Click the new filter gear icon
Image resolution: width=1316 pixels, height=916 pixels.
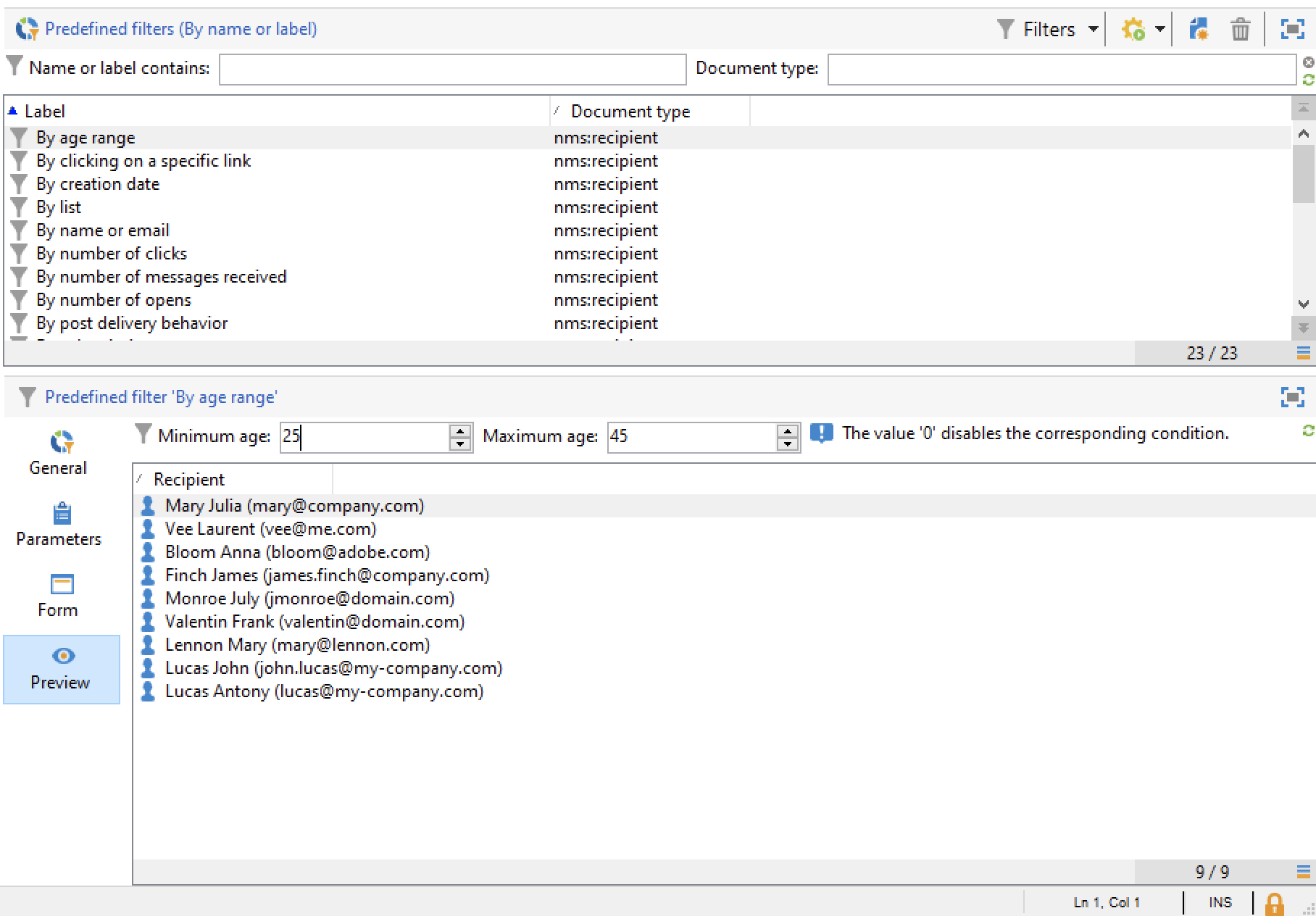pyautogui.click(x=1133, y=29)
